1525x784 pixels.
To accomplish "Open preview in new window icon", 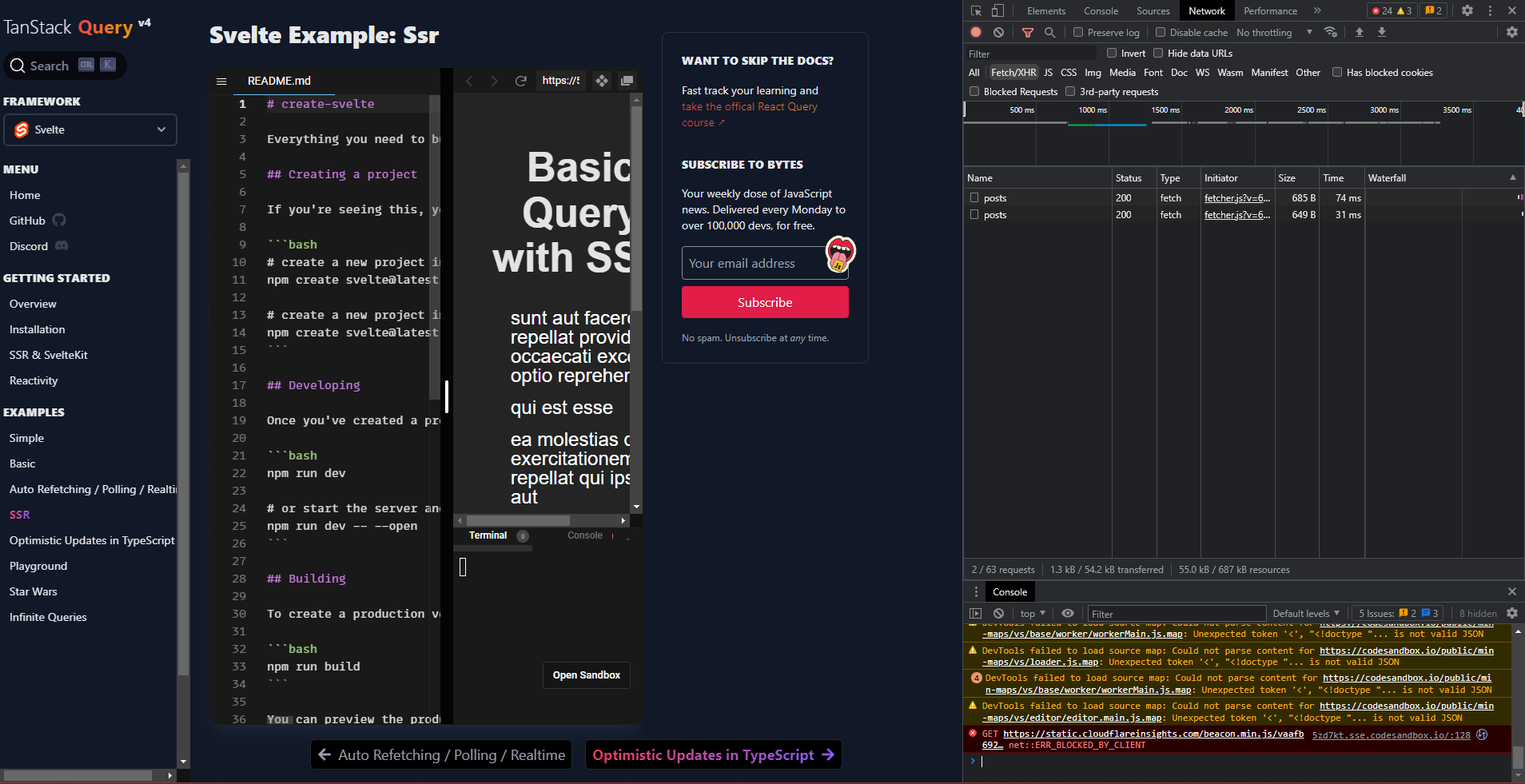I will pyautogui.click(x=627, y=81).
